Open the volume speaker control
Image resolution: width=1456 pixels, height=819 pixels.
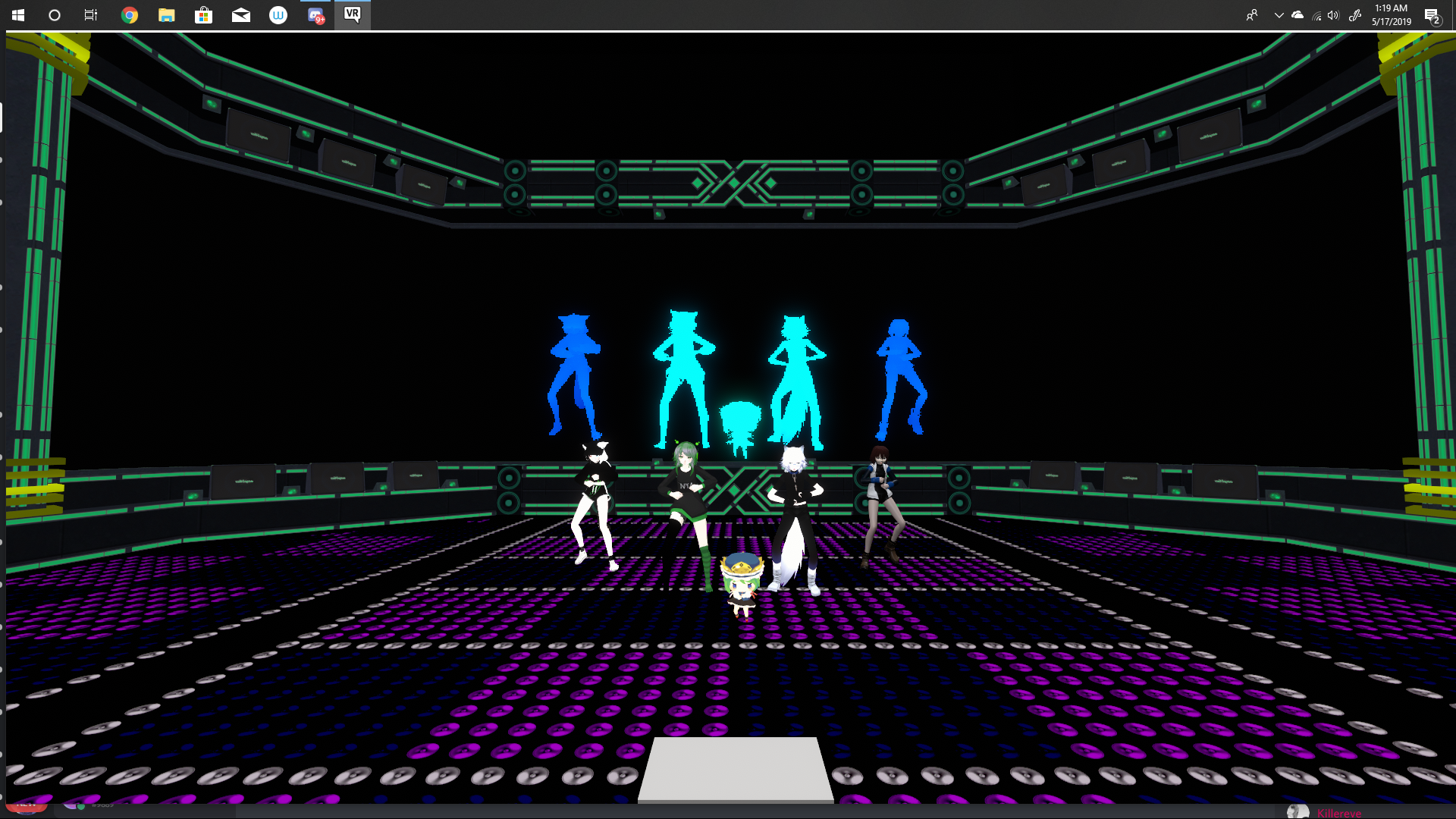point(1333,15)
